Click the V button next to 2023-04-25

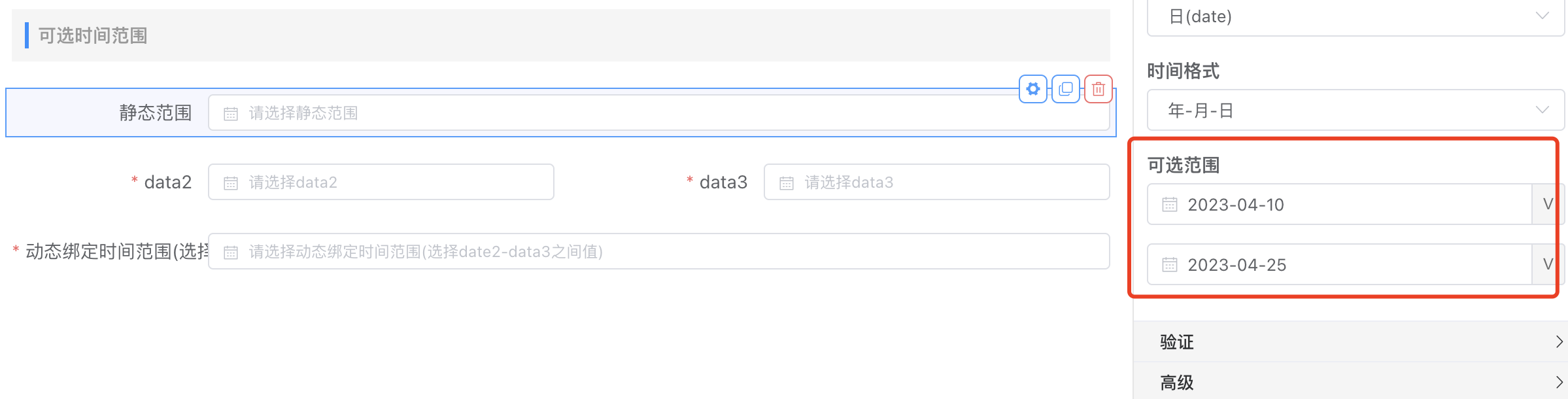coord(1548,264)
